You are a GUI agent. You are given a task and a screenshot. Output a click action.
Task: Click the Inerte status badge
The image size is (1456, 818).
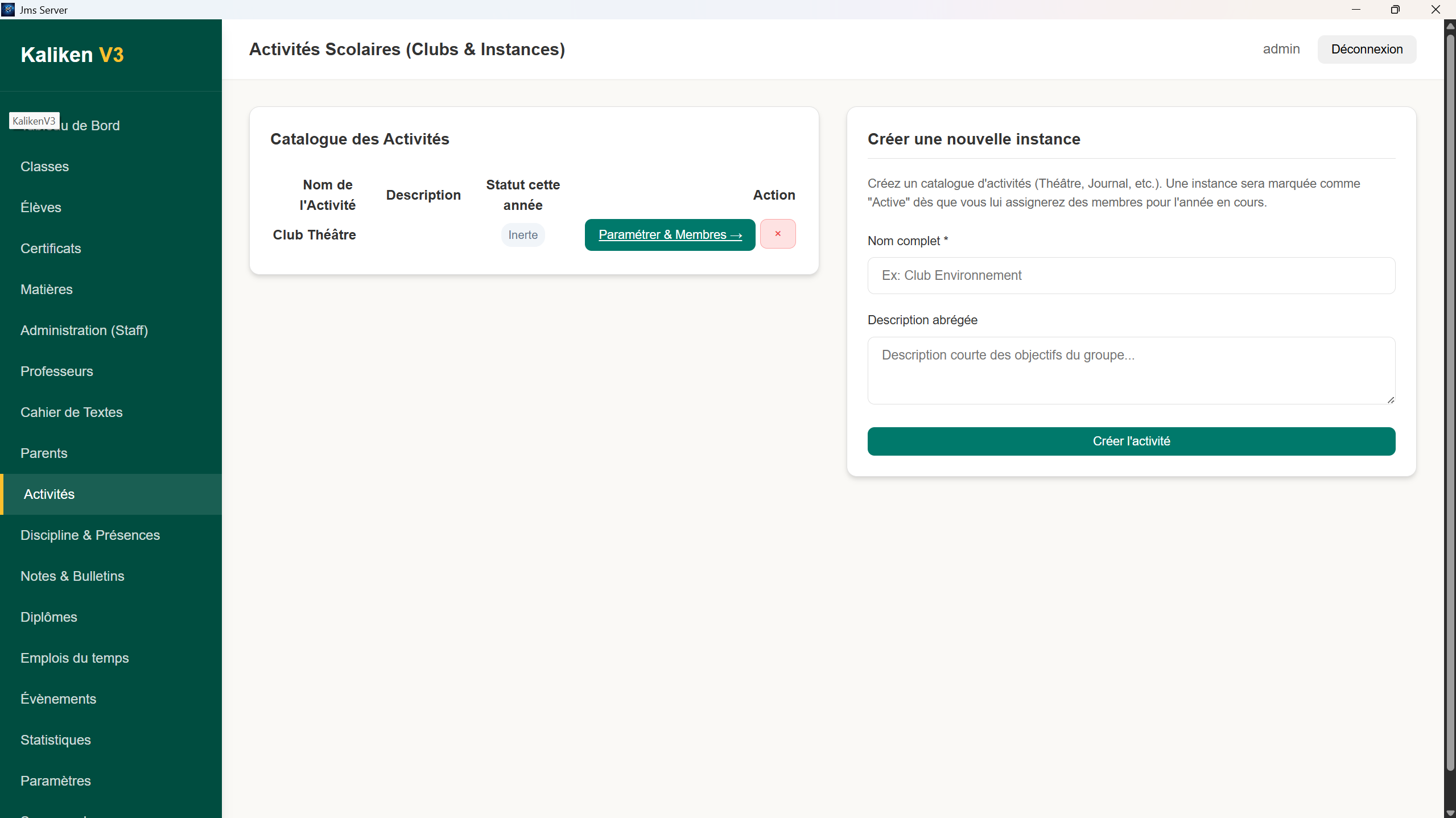click(522, 235)
